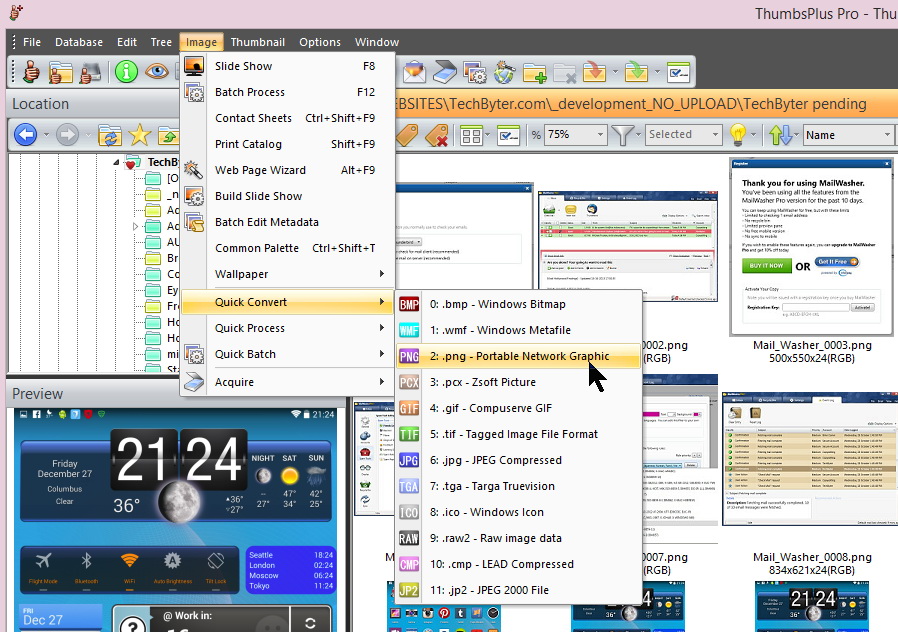This screenshot has height=632, width=898.
Task: Click the BMP format icon
Action: [409, 304]
